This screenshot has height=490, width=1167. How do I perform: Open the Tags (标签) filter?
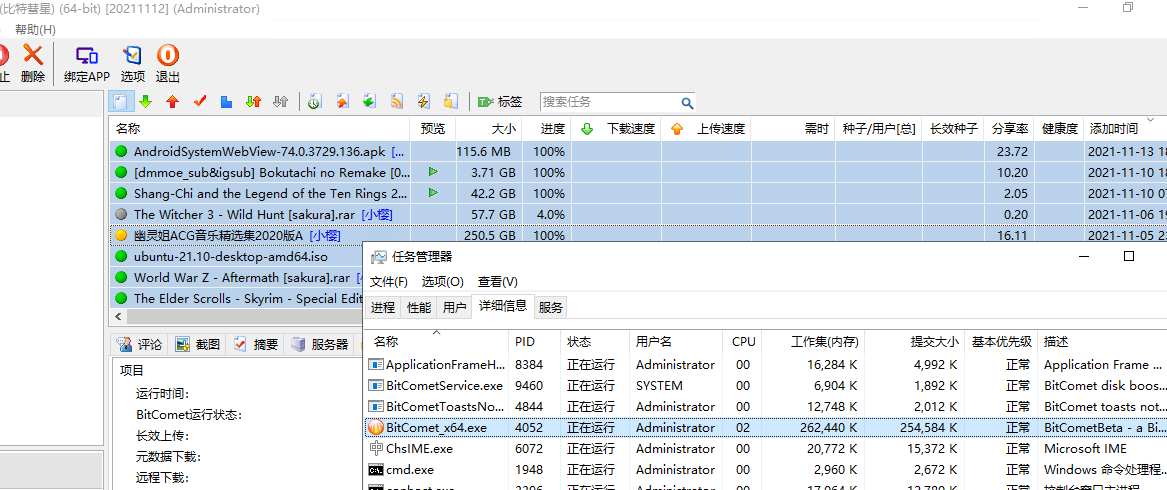[x=500, y=102]
